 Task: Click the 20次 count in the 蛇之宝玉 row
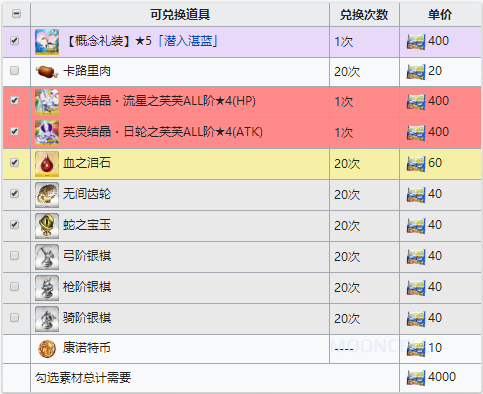pos(347,226)
